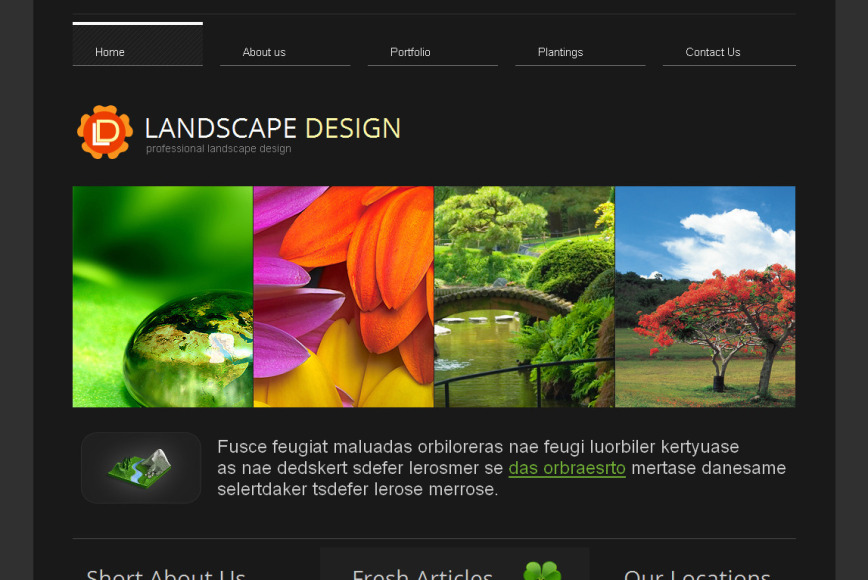Open the Japanese garden bridge photo
The width and height of the screenshot is (868, 580).
pos(524,296)
